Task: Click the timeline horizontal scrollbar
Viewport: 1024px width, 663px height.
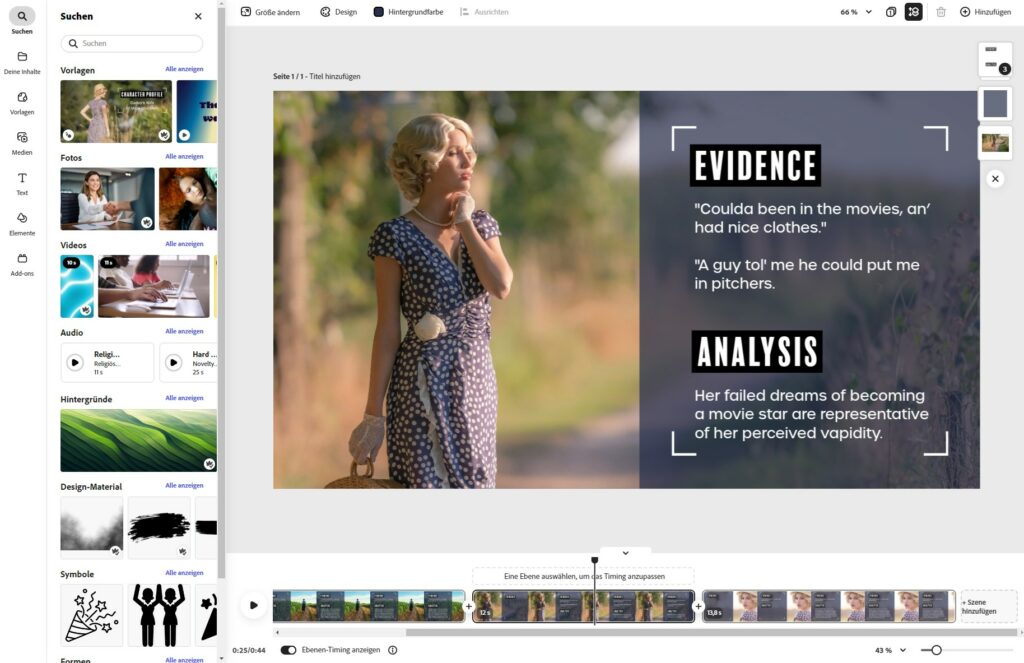Action: (x=711, y=632)
